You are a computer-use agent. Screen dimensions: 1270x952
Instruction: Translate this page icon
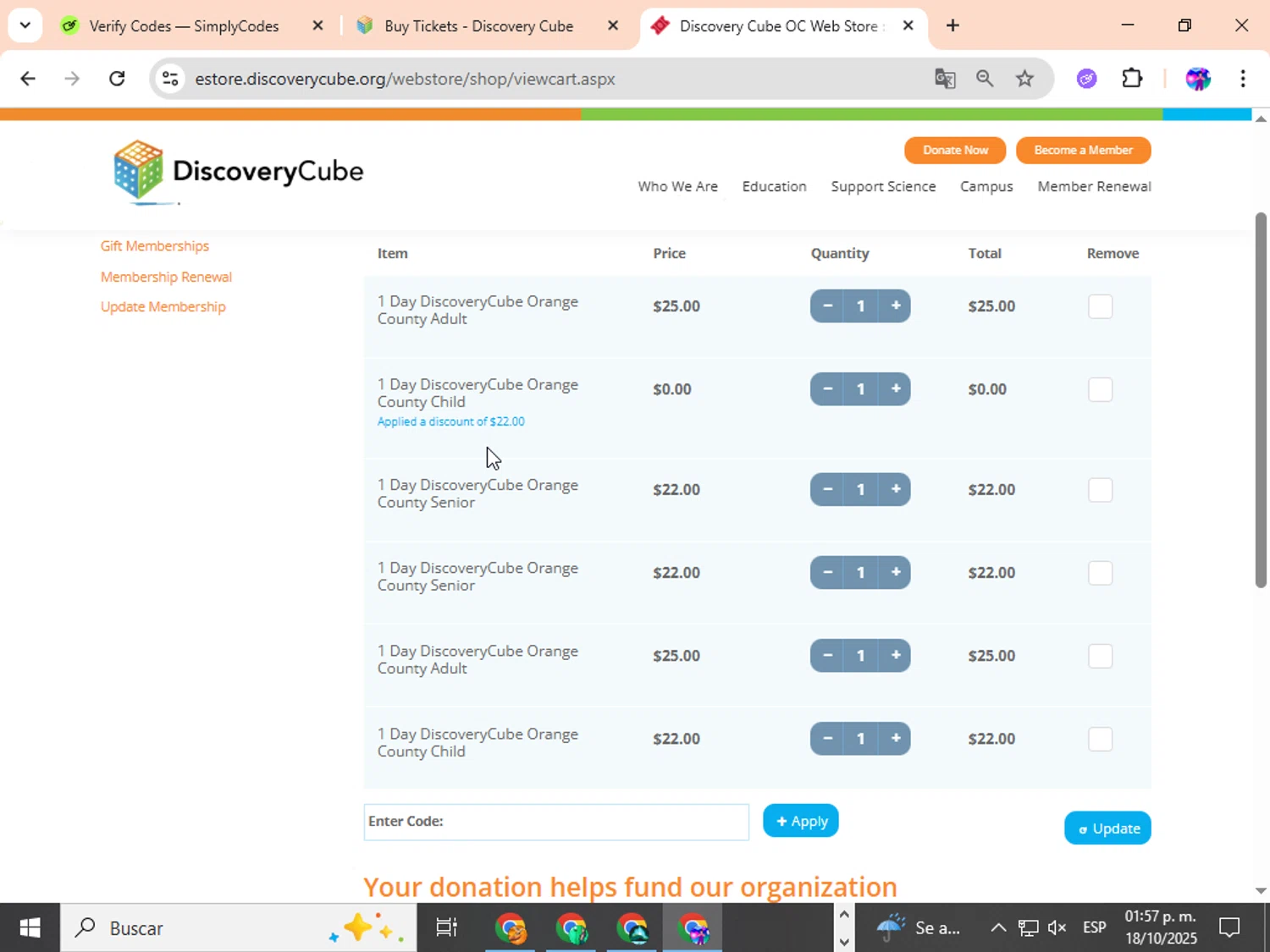click(x=945, y=79)
